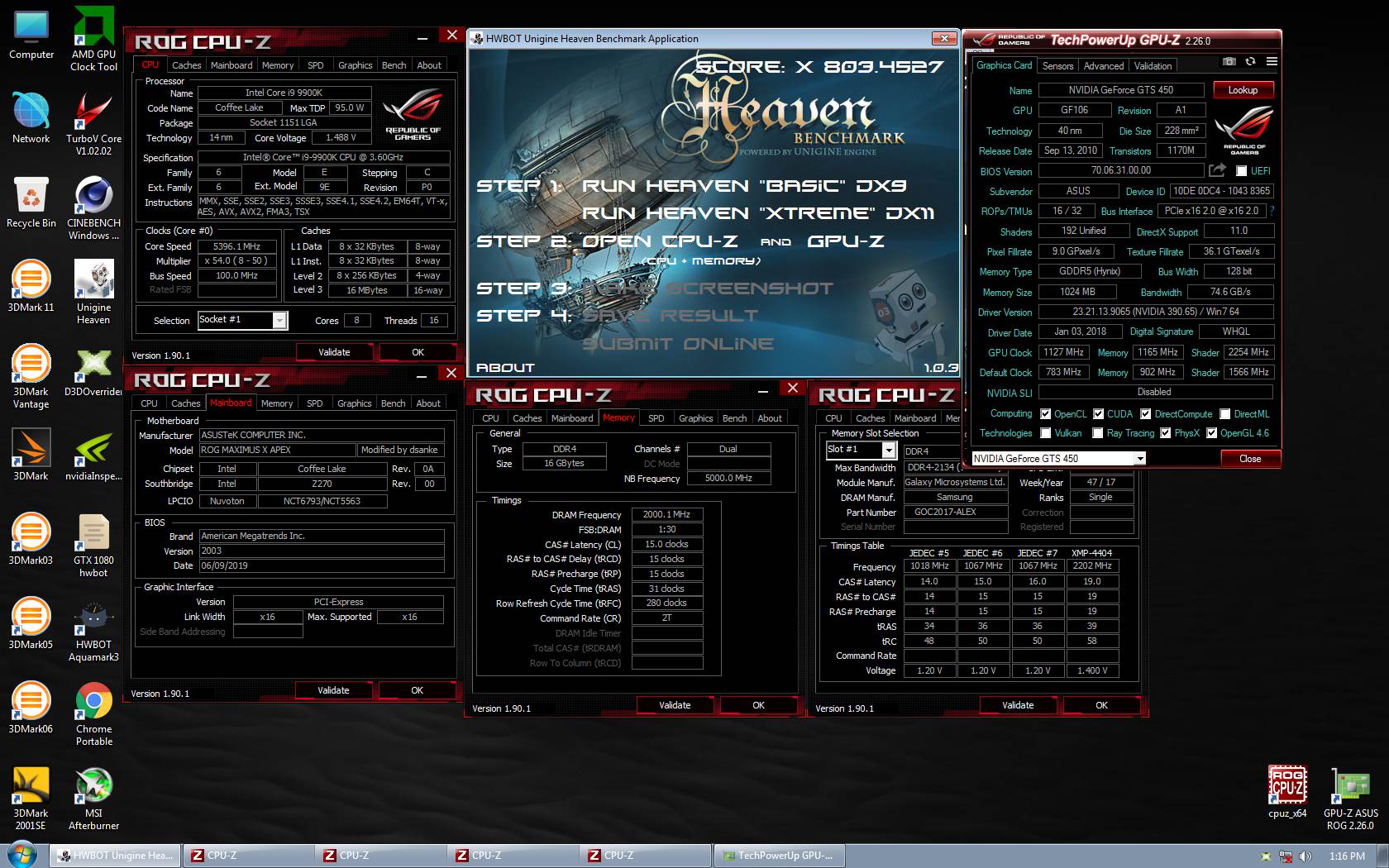Open Graphics tab in Memory CPU-Z window
Screen dimensions: 1389x868
695,418
